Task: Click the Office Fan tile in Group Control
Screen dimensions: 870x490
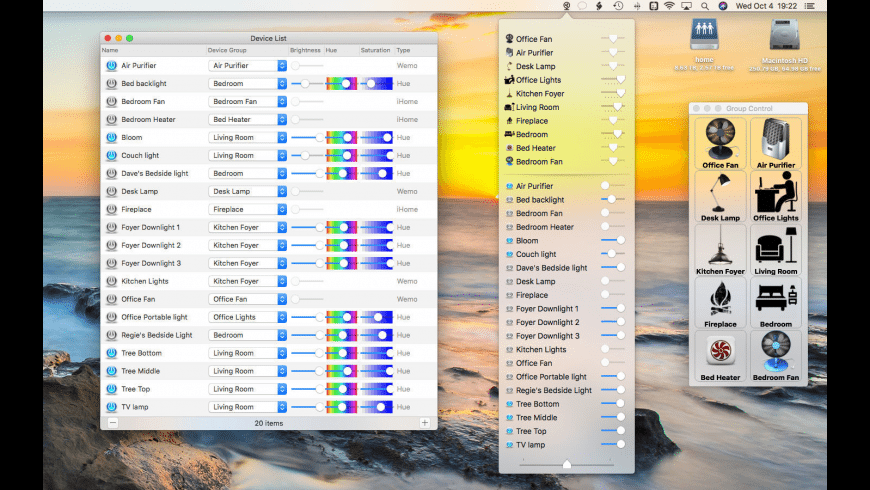Action: [x=720, y=144]
